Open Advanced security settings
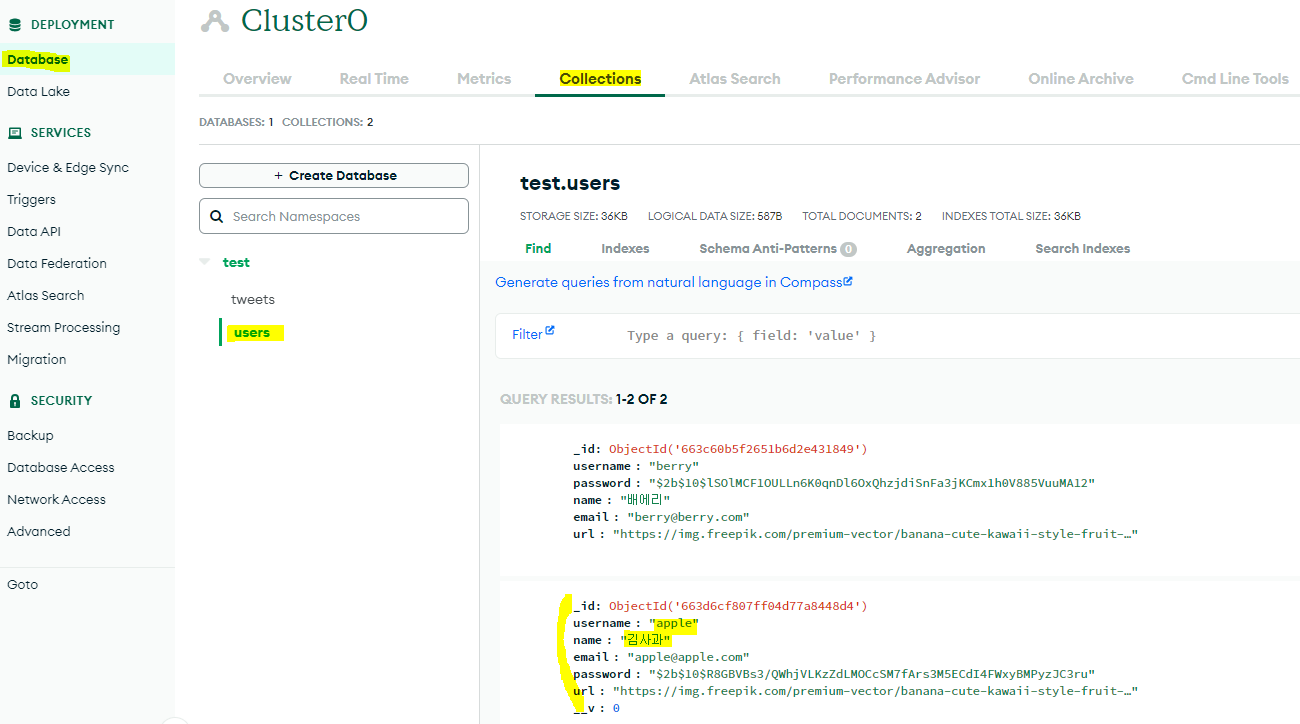This screenshot has width=1300, height=724. [x=38, y=531]
